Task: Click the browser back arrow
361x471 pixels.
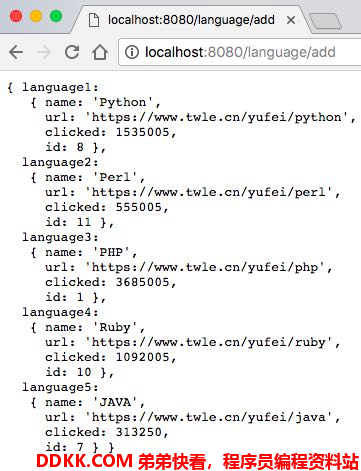Action: (16, 52)
